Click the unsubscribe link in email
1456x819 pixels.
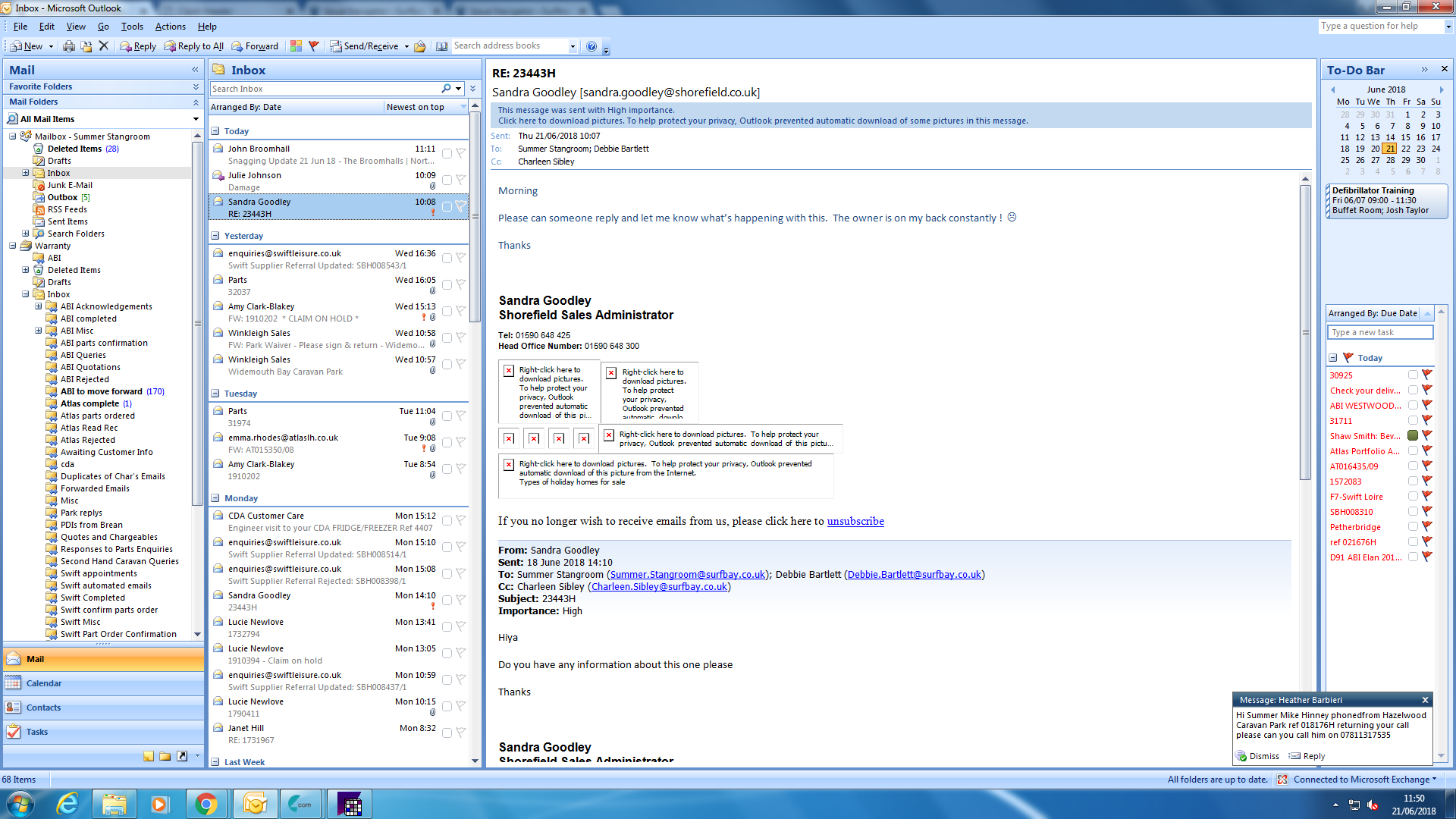click(x=855, y=521)
